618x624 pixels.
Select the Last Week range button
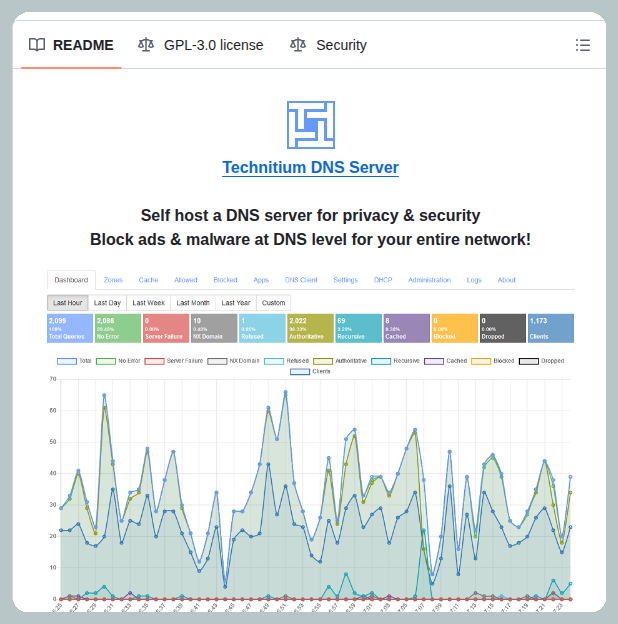pos(148,303)
